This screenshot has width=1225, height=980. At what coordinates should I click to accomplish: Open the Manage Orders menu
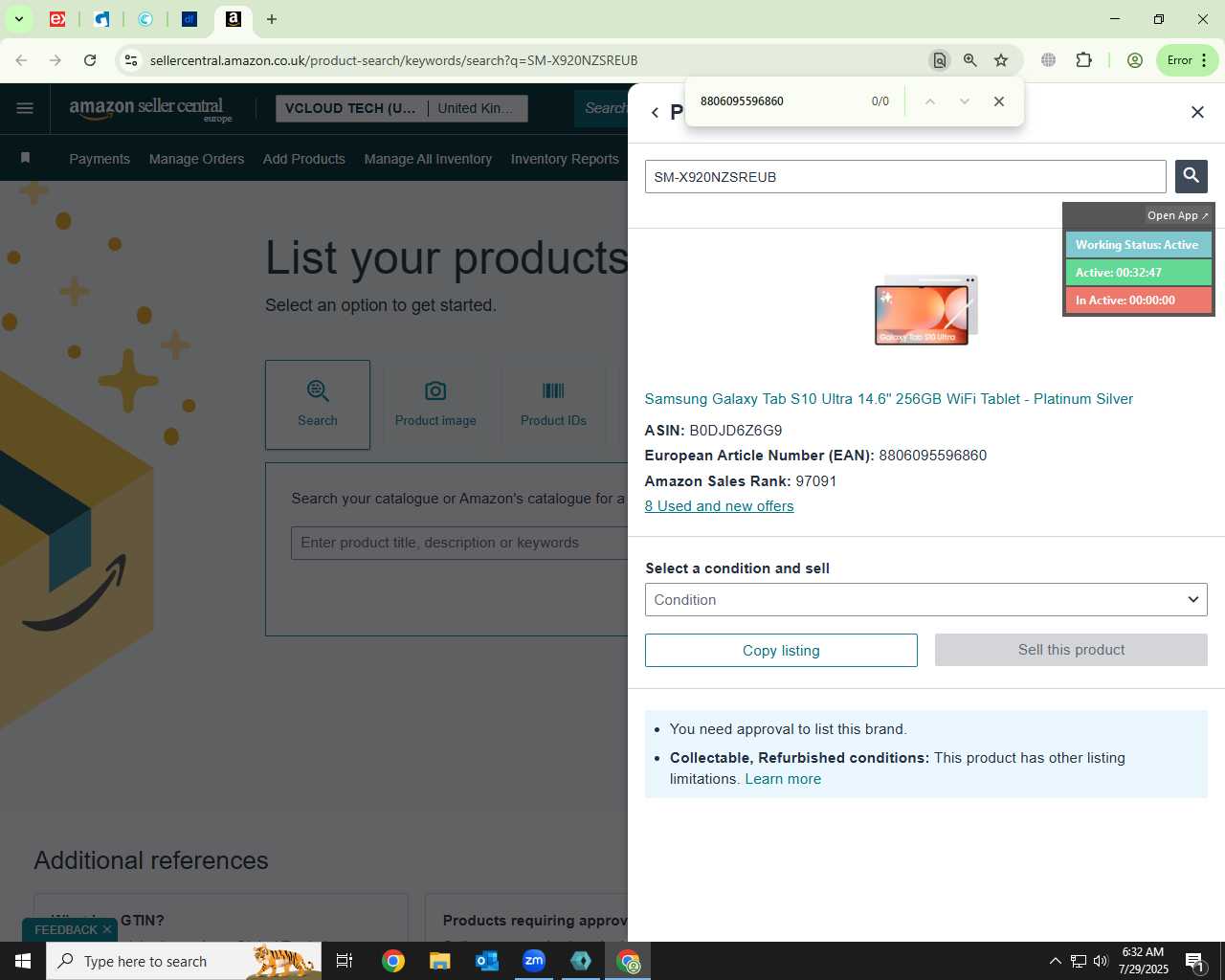[x=196, y=159]
